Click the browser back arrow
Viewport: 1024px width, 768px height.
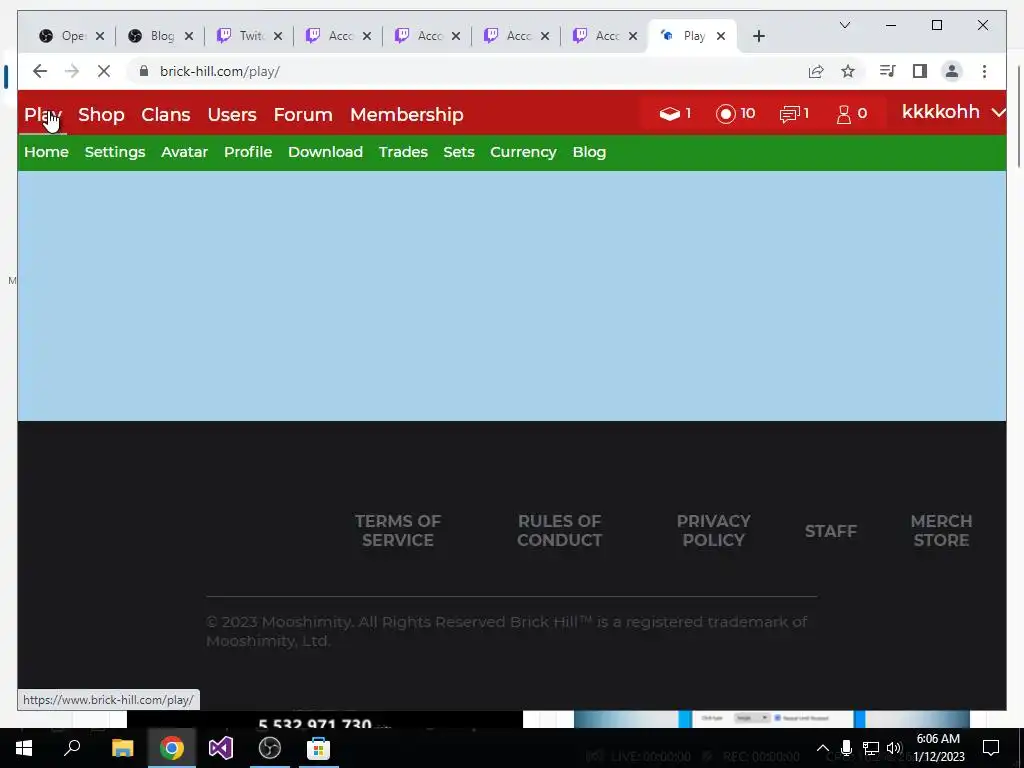coord(40,71)
